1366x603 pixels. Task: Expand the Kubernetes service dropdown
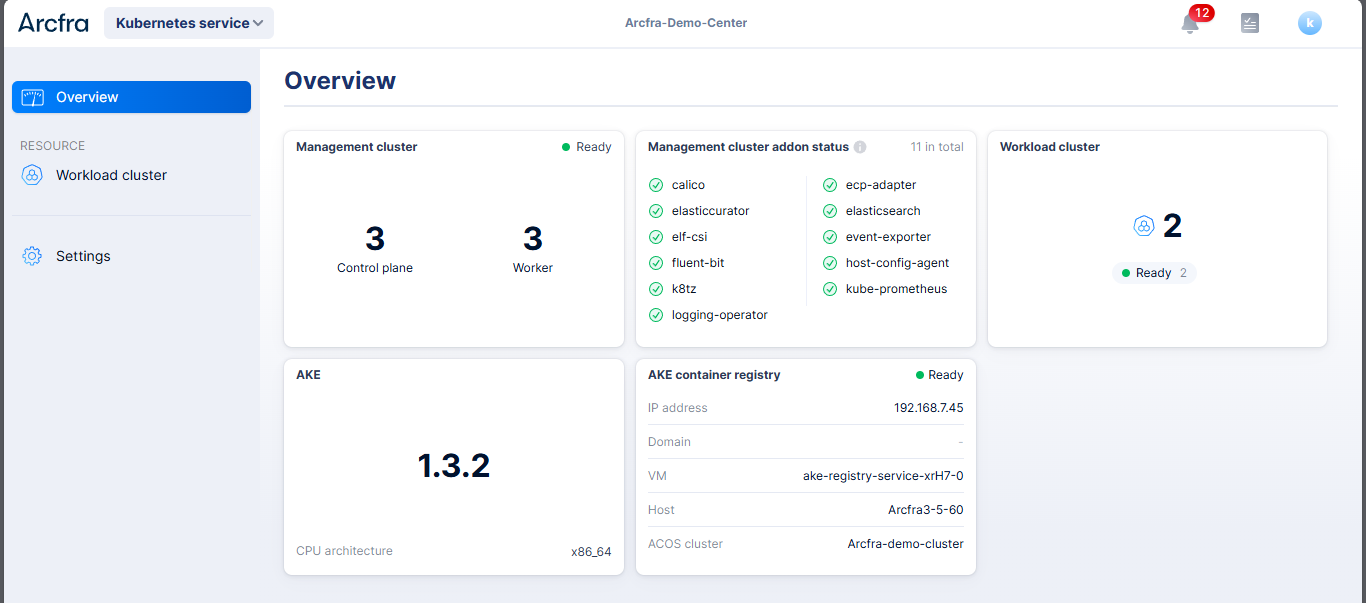point(189,23)
